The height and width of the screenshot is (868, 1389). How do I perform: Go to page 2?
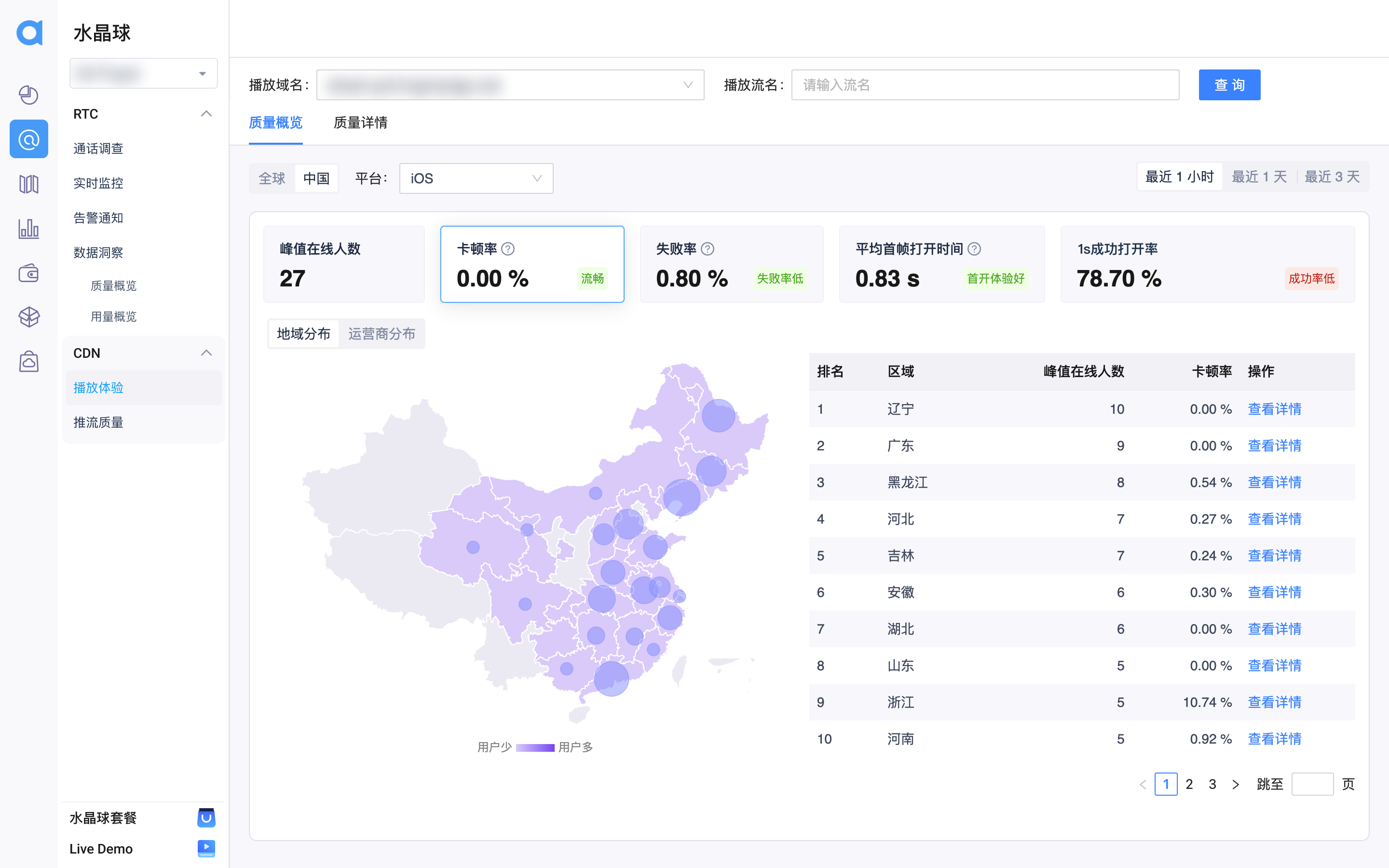click(1189, 784)
